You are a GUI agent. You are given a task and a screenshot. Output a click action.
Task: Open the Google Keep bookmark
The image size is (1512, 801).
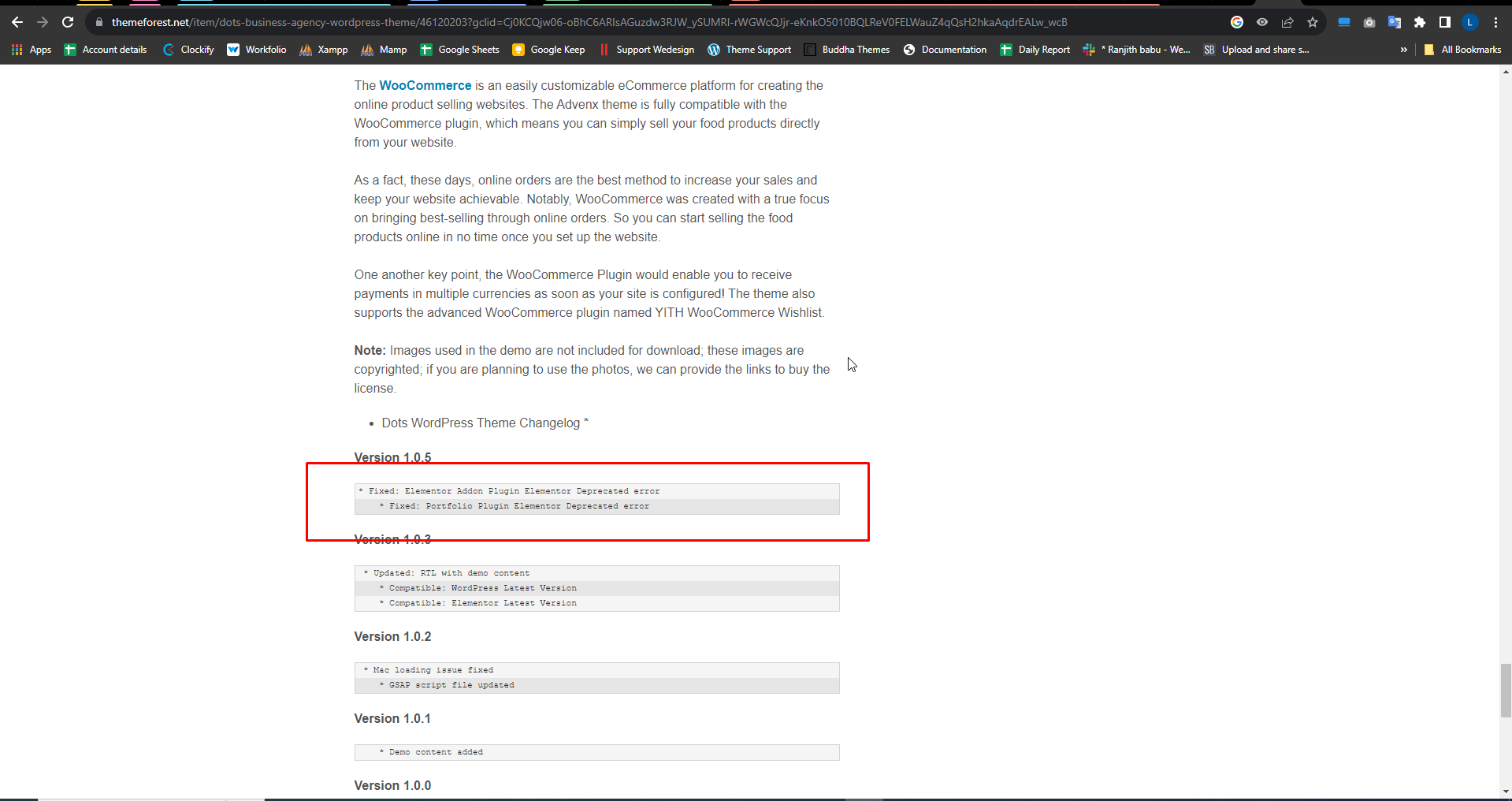pos(549,50)
